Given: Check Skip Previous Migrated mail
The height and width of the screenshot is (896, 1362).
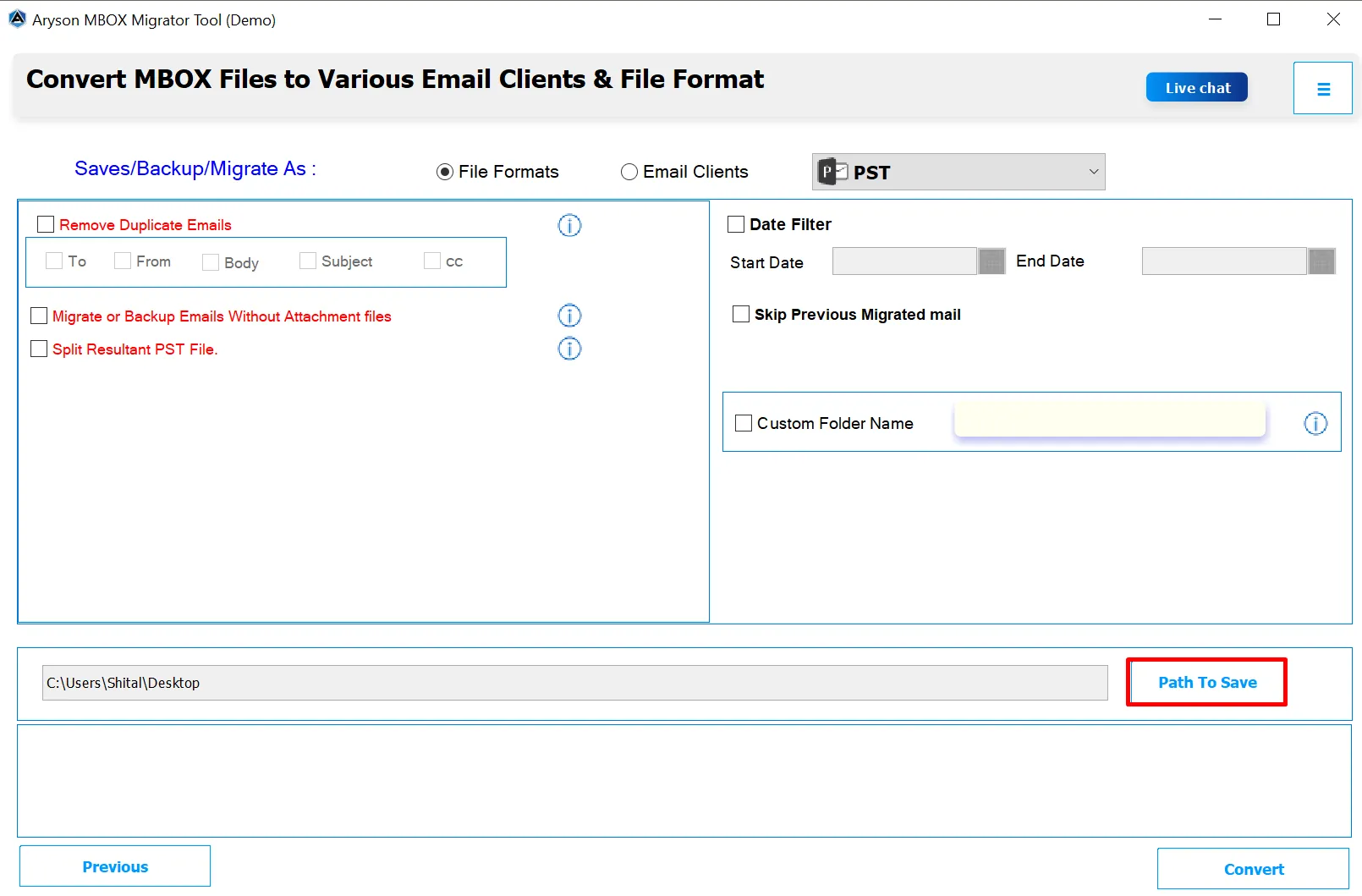Looking at the screenshot, I should click(x=740, y=314).
